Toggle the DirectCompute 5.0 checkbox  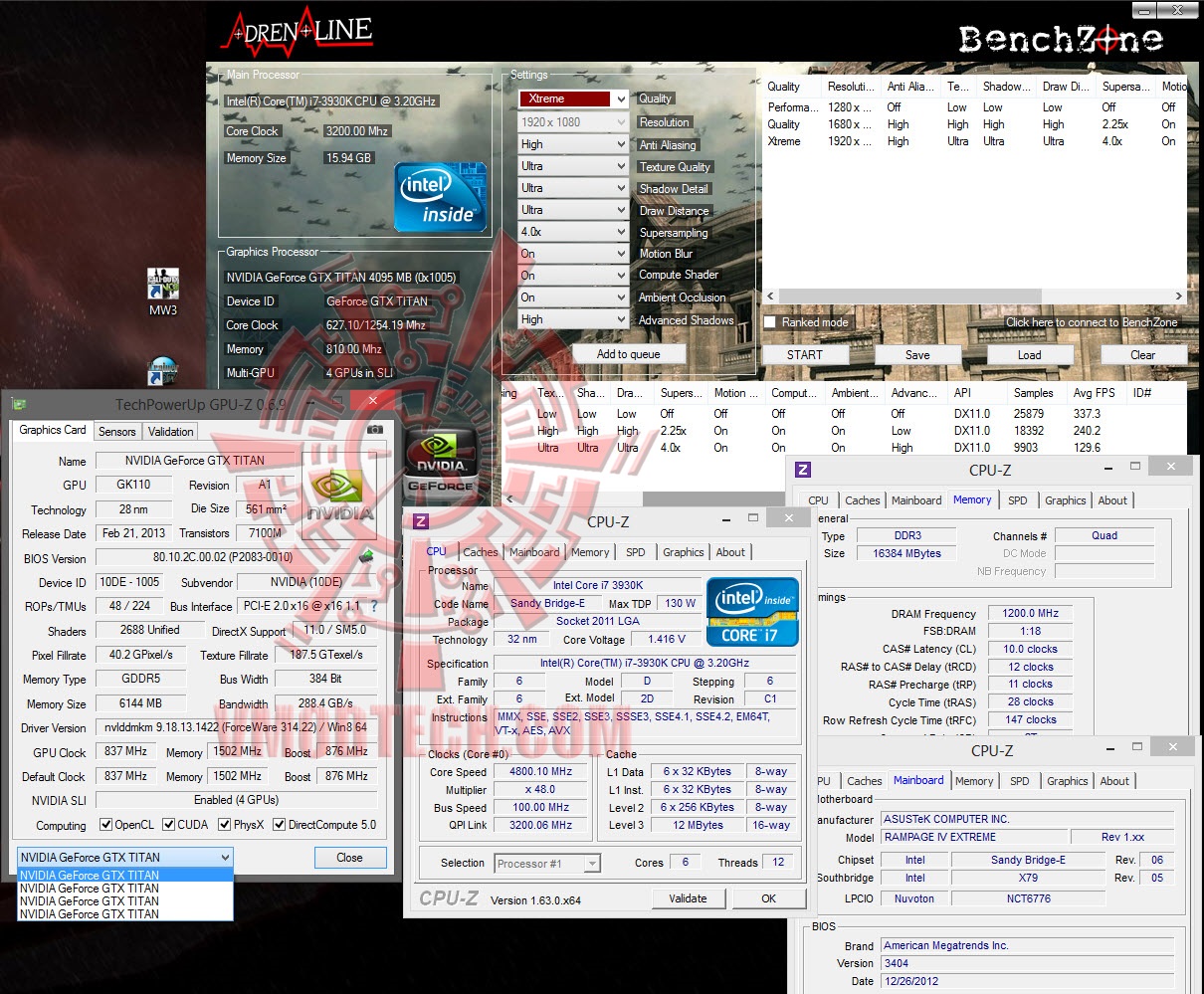[x=280, y=825]
